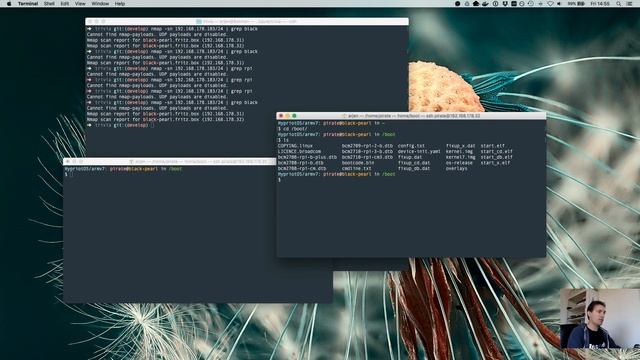Click cmdline.txt in the listing
The height and width of the screenshot is (360, 640).
356,169
